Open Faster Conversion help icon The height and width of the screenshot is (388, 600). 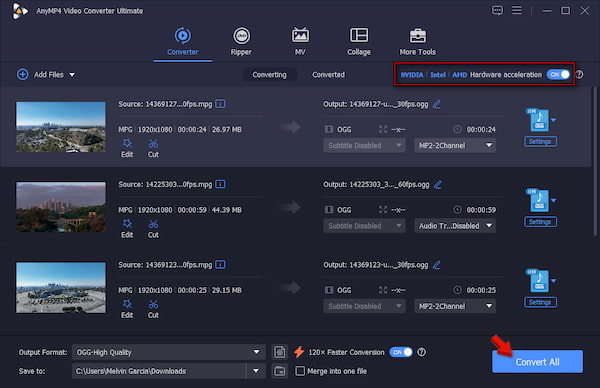coord(421,352)
